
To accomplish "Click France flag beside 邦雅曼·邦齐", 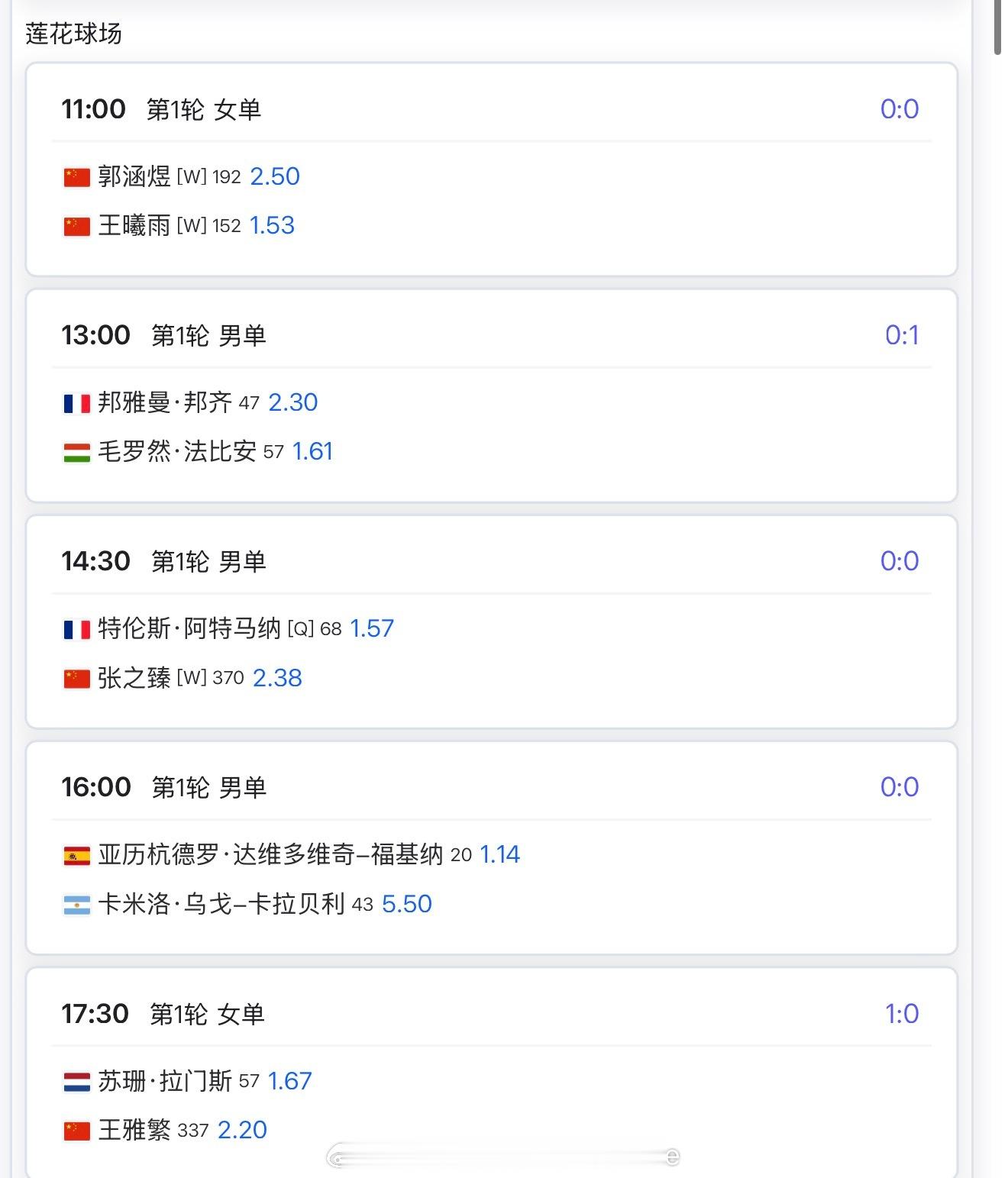I will tap(76, 403).
